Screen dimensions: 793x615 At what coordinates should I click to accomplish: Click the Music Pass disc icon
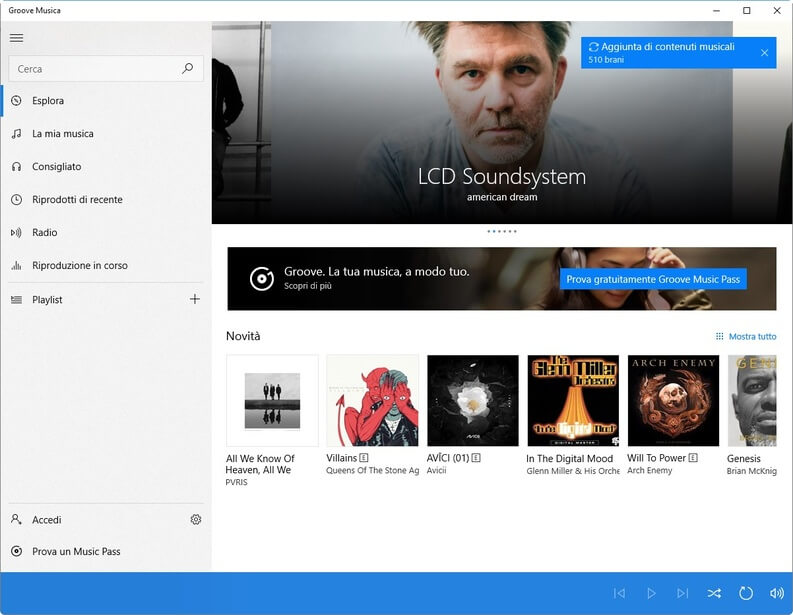[x=17, y=551]
